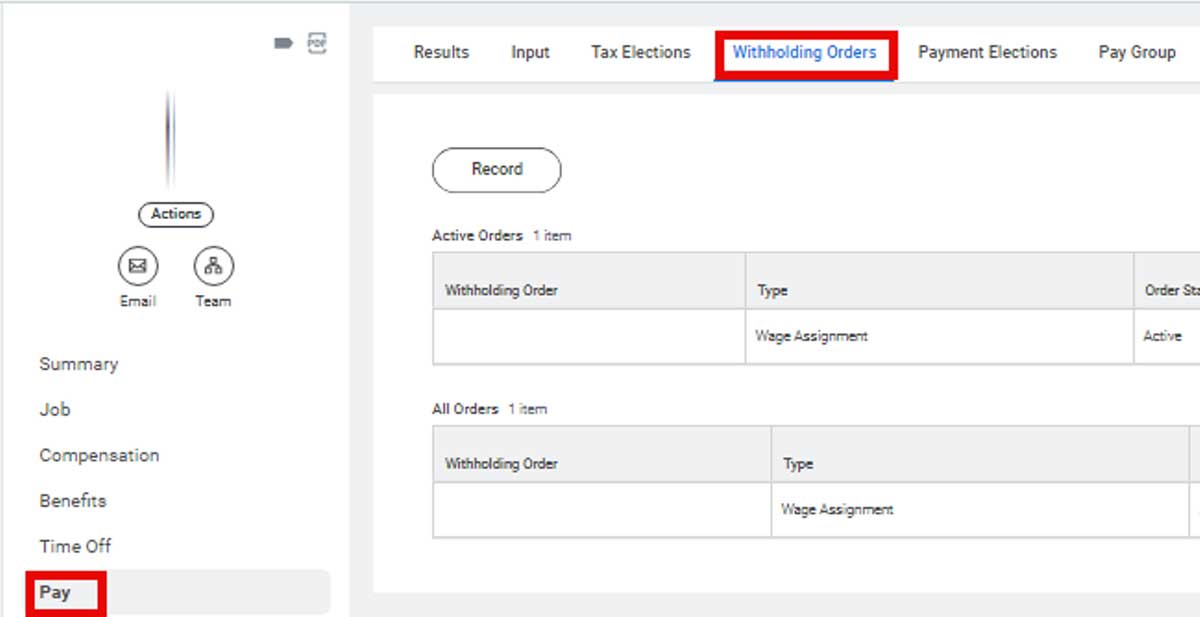Click the tag icon left of PDF
The width and height of the screenshot is (1200, 617).
283,43
